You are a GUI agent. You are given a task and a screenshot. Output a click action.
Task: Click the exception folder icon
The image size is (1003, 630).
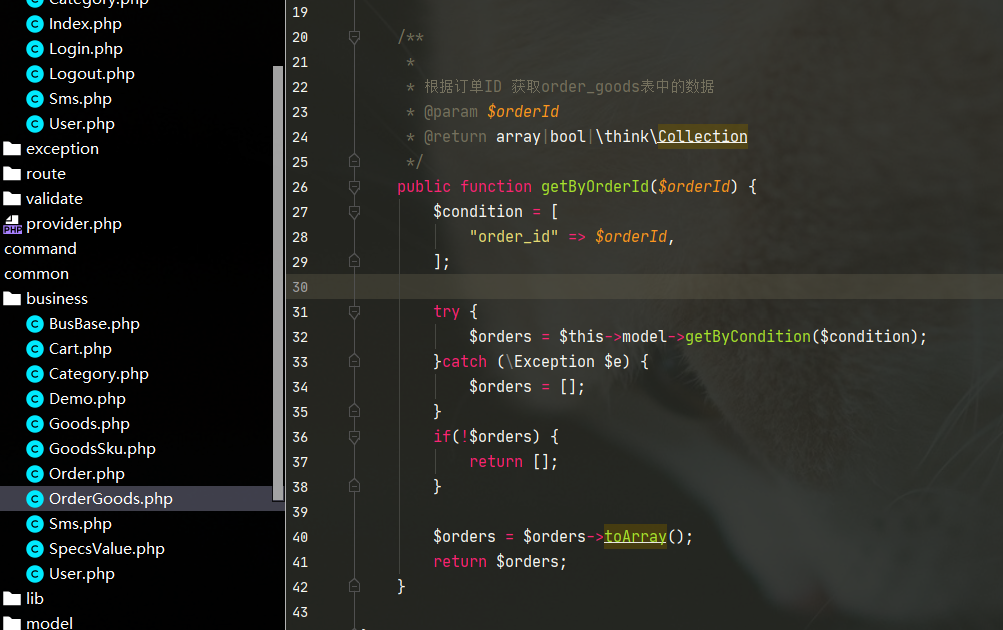pos(12,149)
